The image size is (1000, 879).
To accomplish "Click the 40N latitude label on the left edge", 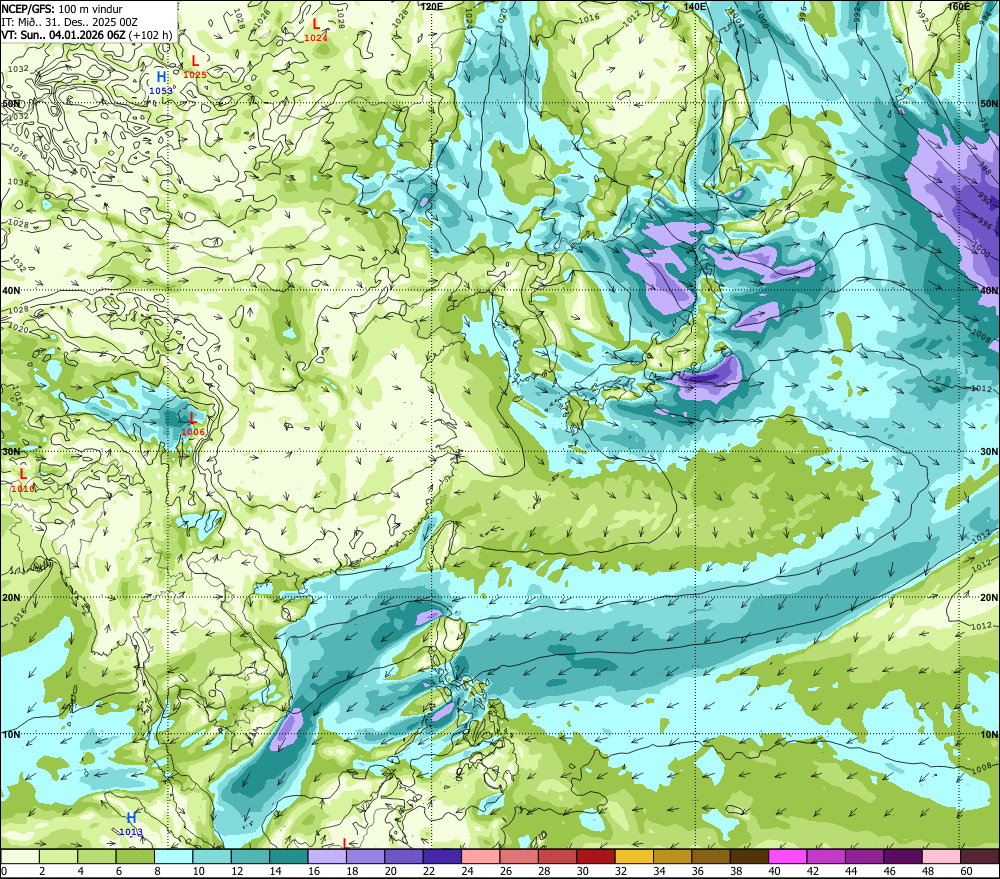I will 11,290.
